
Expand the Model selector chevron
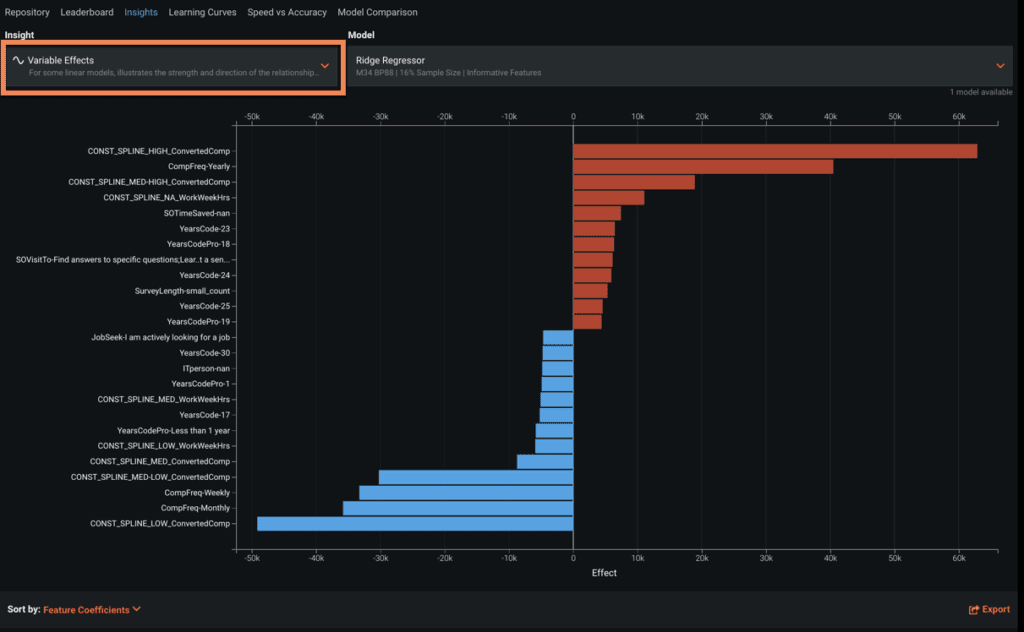click(1000, 66)
